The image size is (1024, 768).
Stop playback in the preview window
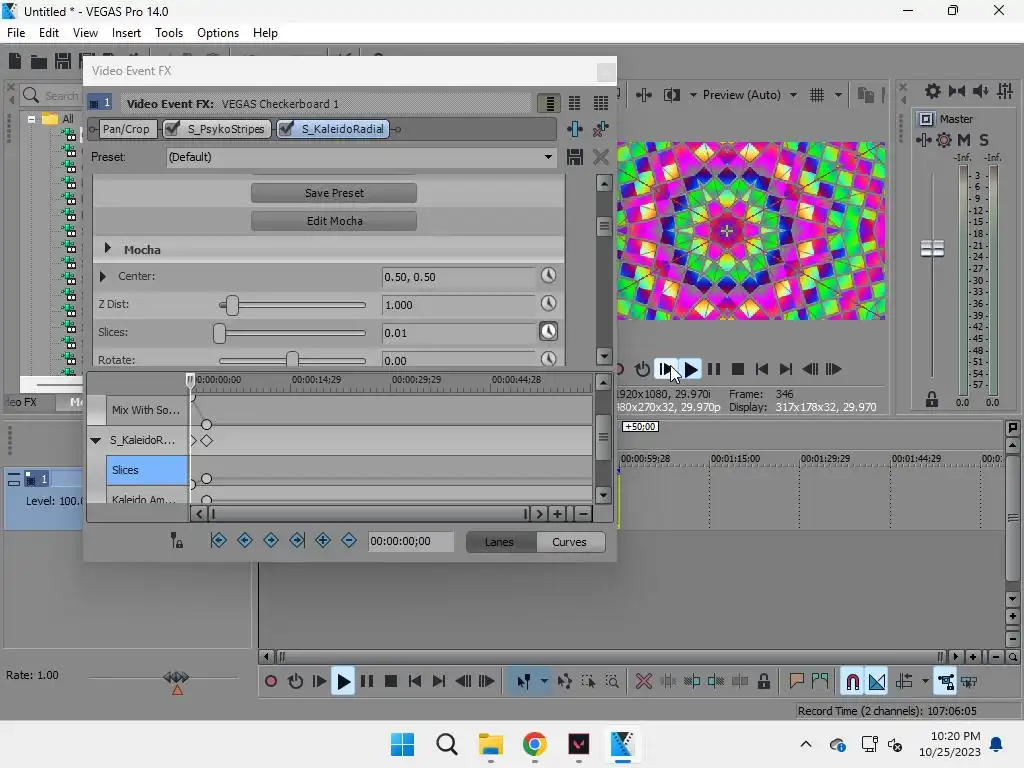click(x=738, y=369)
